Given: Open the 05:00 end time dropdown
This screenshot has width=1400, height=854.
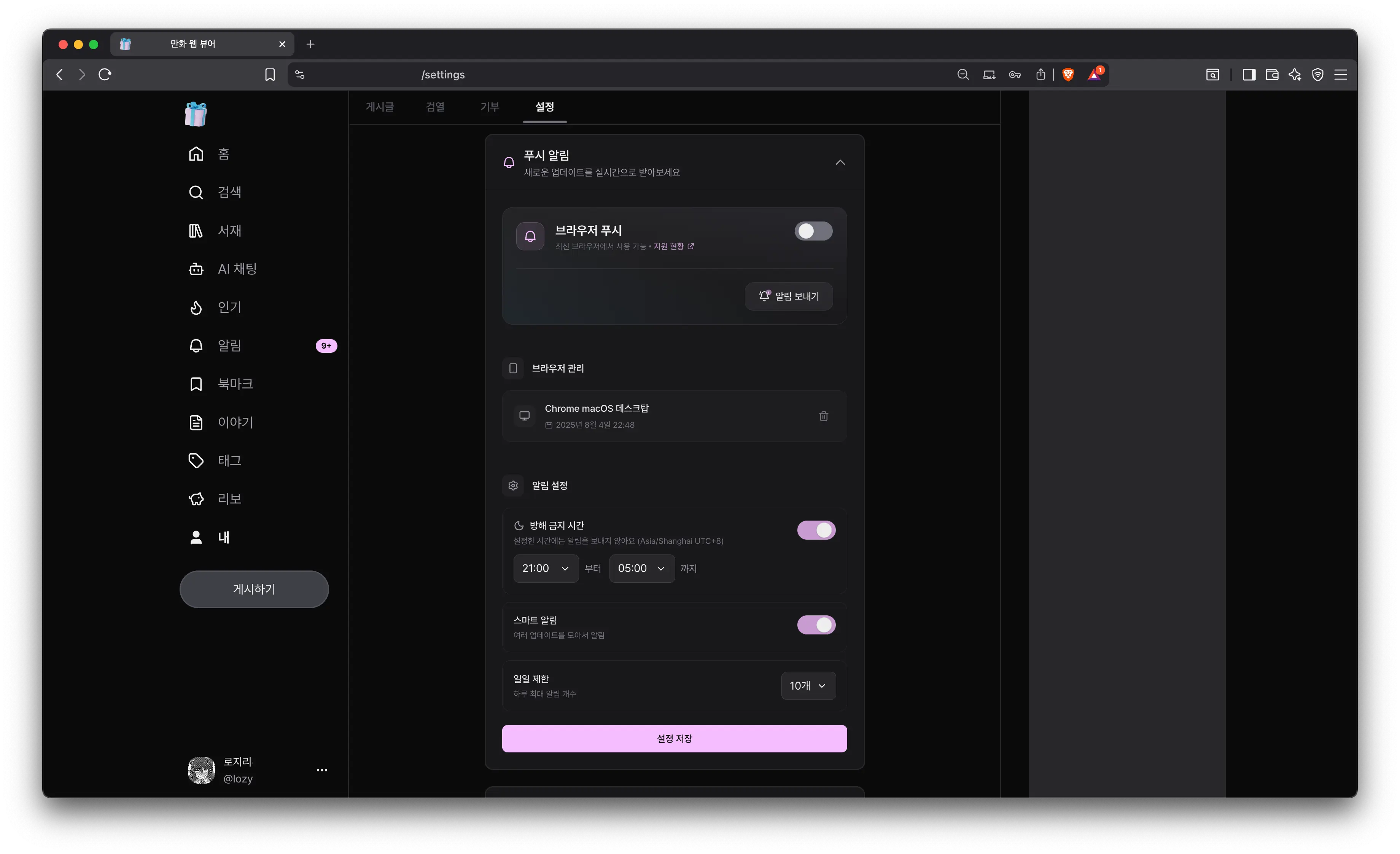Looking at the screenshot, I should click(x=641, y=568).
